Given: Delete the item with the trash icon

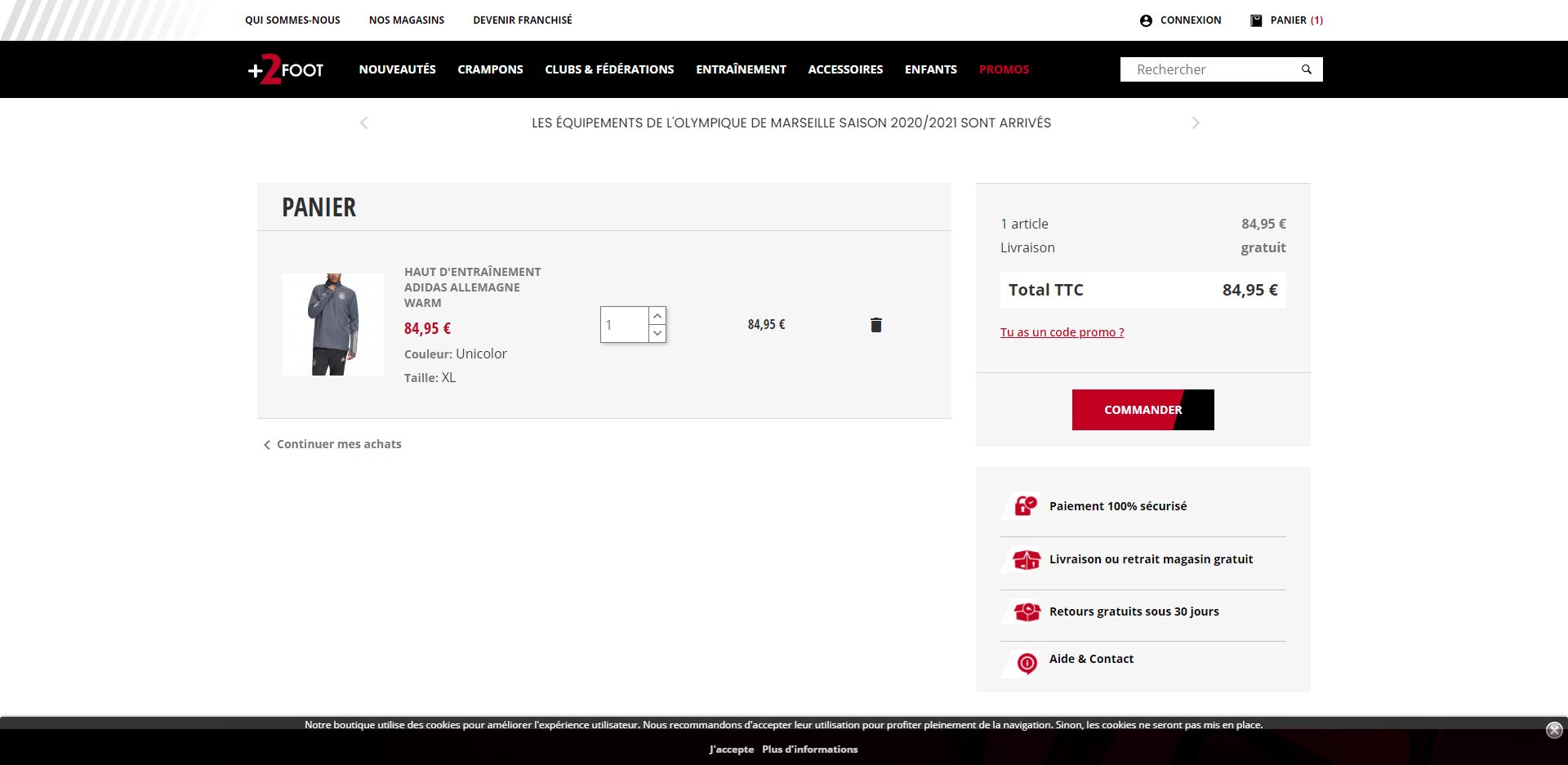Looking at the screenshot, I should (876, 325).
